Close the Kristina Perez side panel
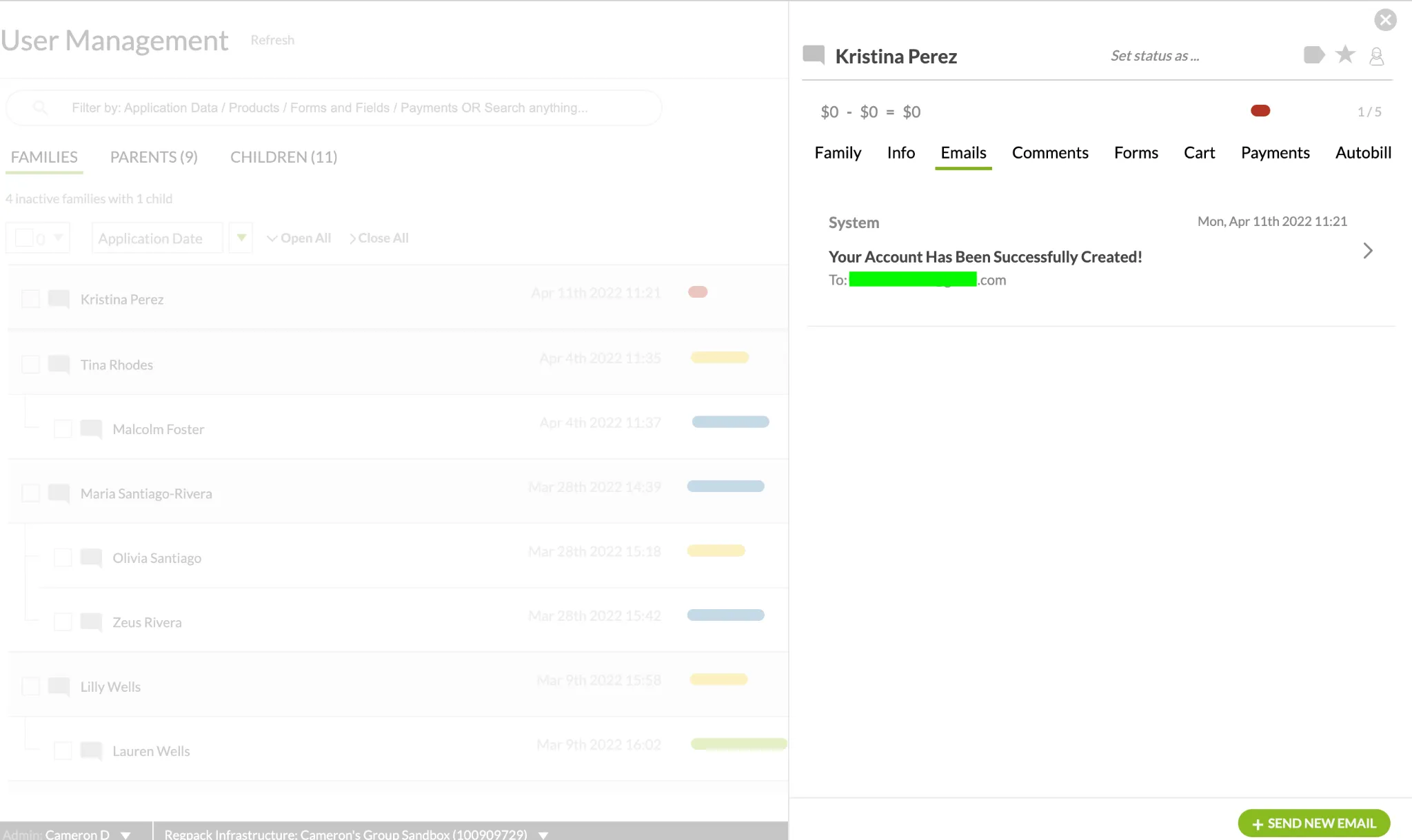The image size is (1412, 840). click(x=1385, y=20)
